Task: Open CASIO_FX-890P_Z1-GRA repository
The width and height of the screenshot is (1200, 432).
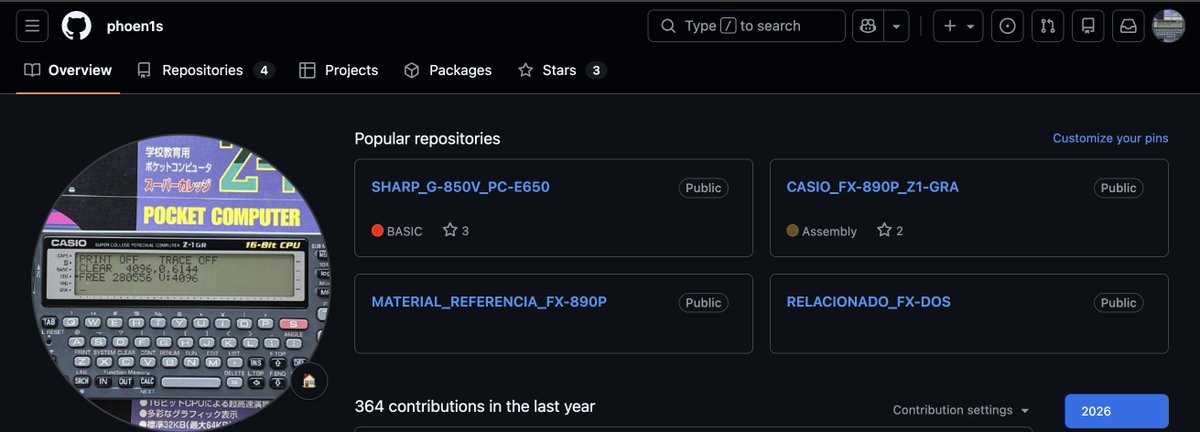Action: coord(873,187)
